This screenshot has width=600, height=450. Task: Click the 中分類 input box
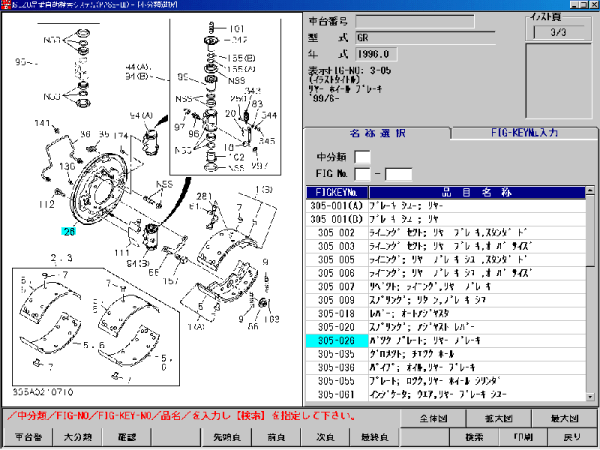point(362,156)
